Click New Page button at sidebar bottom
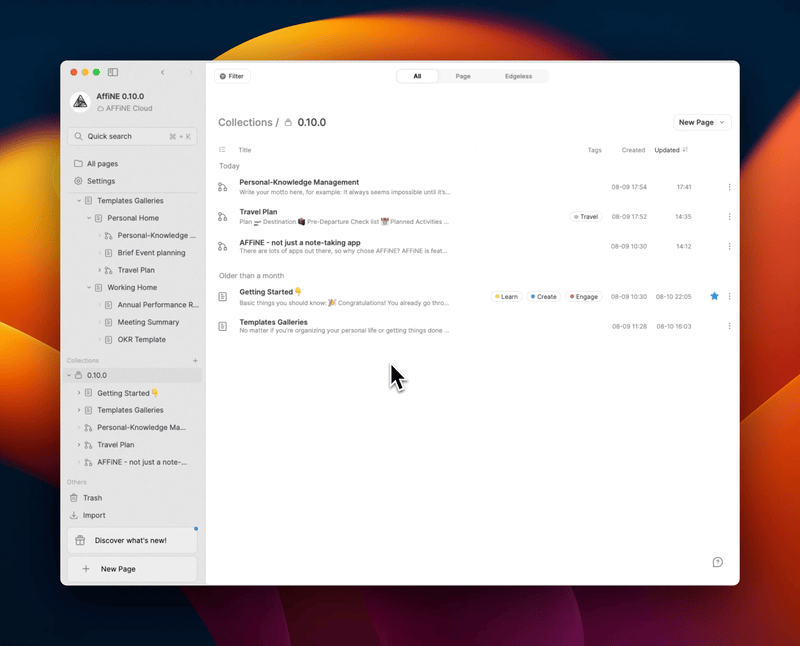Viewport: 800px width, 646px height. 133,569
